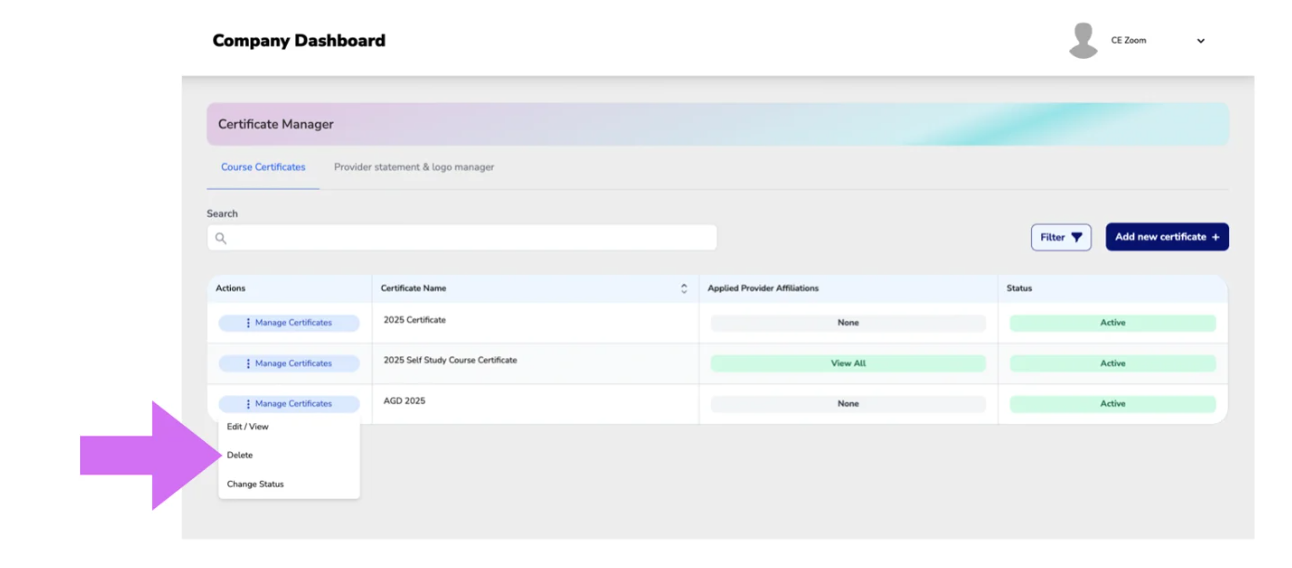Open the Filter funnel button

tap(1061, 237)
